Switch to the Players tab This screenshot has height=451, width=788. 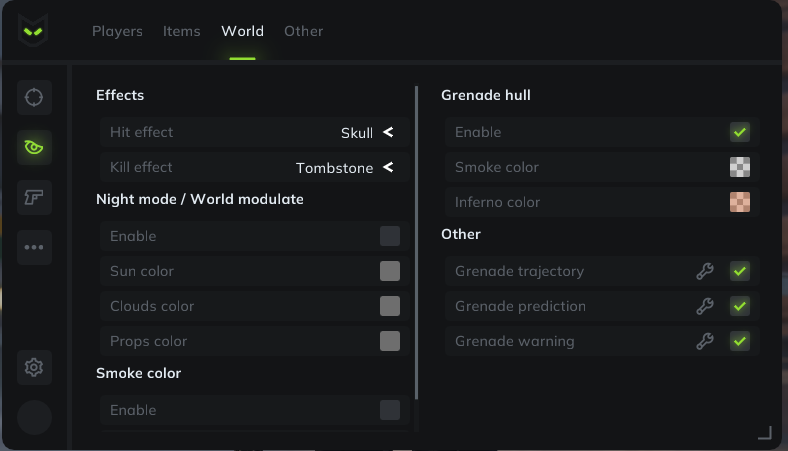(x=117, y=31)
